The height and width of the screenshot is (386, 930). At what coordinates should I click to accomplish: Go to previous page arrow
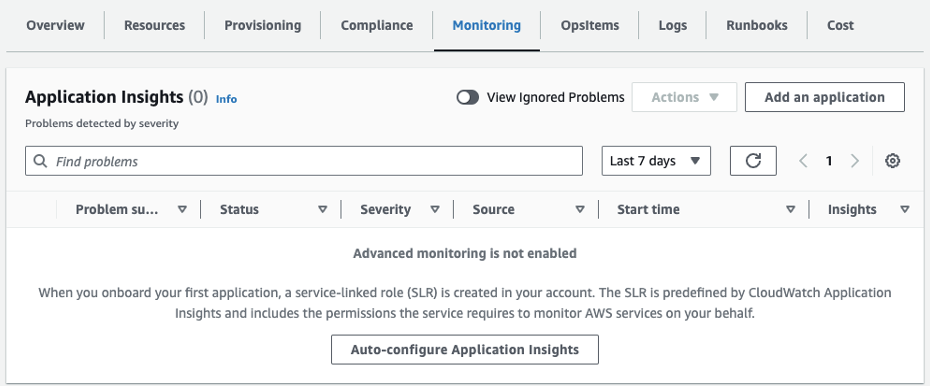pos(803,161)
